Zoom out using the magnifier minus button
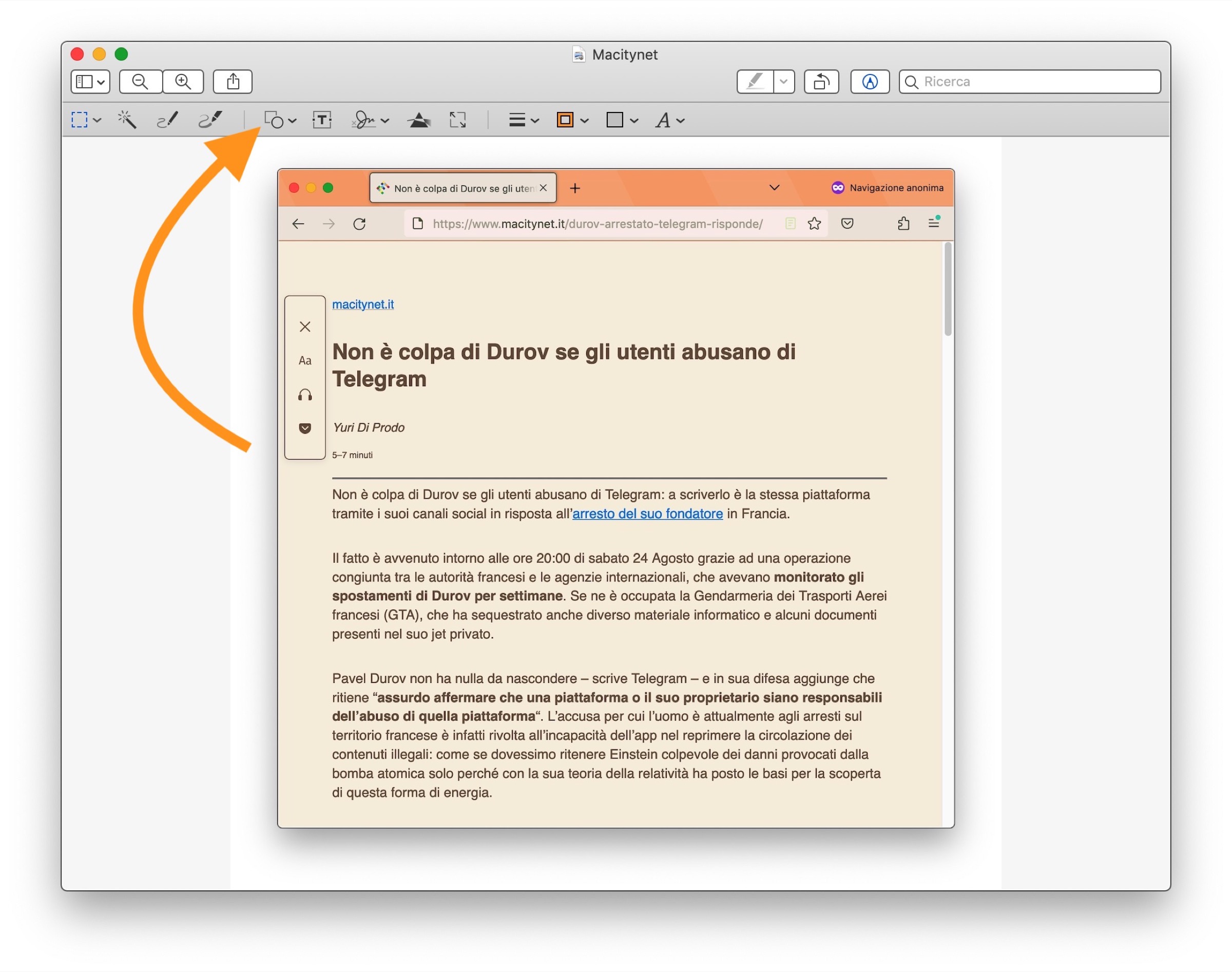1232x972 pixels. pyautogui.click(x=141, y=81)
